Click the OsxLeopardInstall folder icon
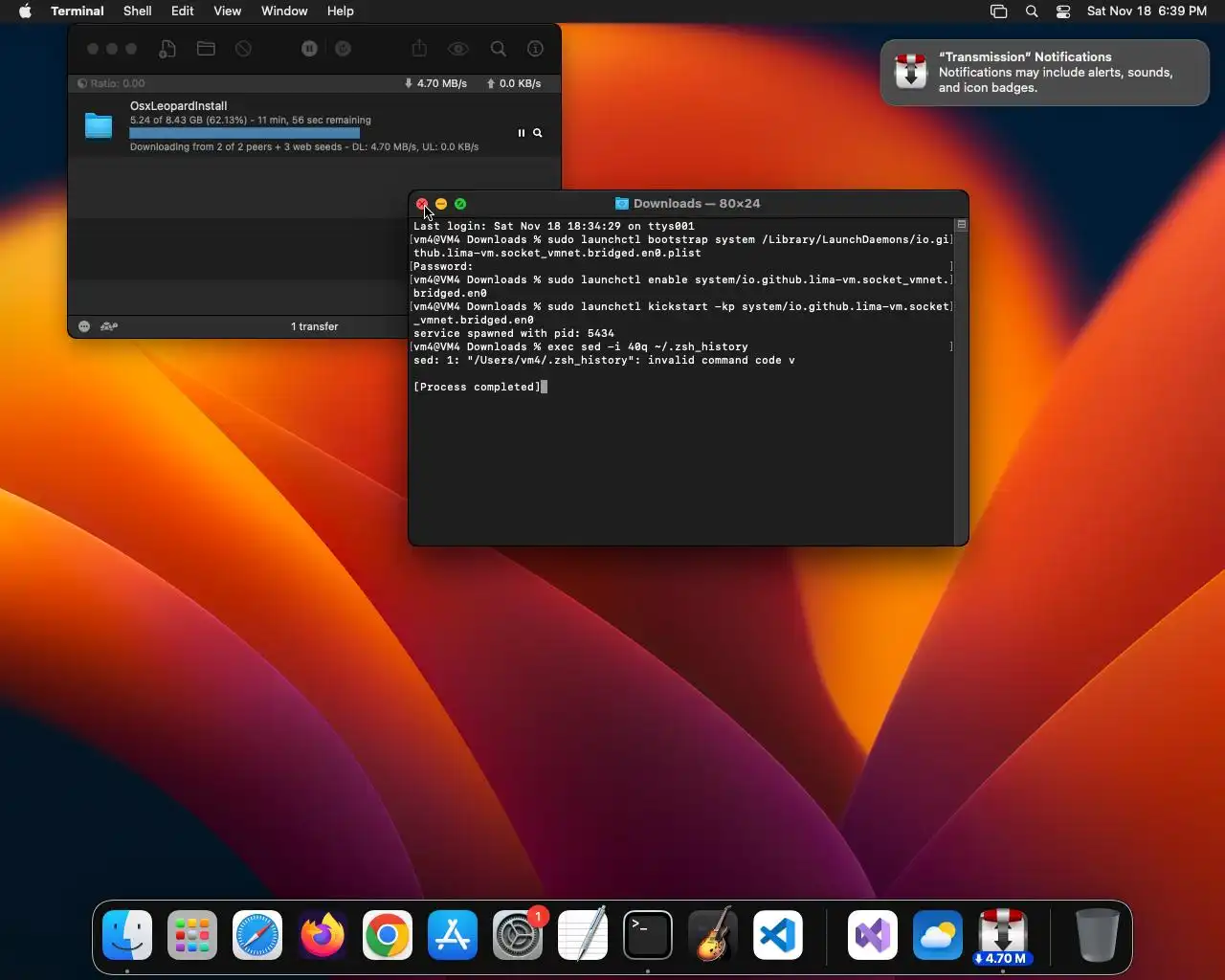Image resolution: width=1225 pixels, height=980 pixels. click(x=99, y=125)
